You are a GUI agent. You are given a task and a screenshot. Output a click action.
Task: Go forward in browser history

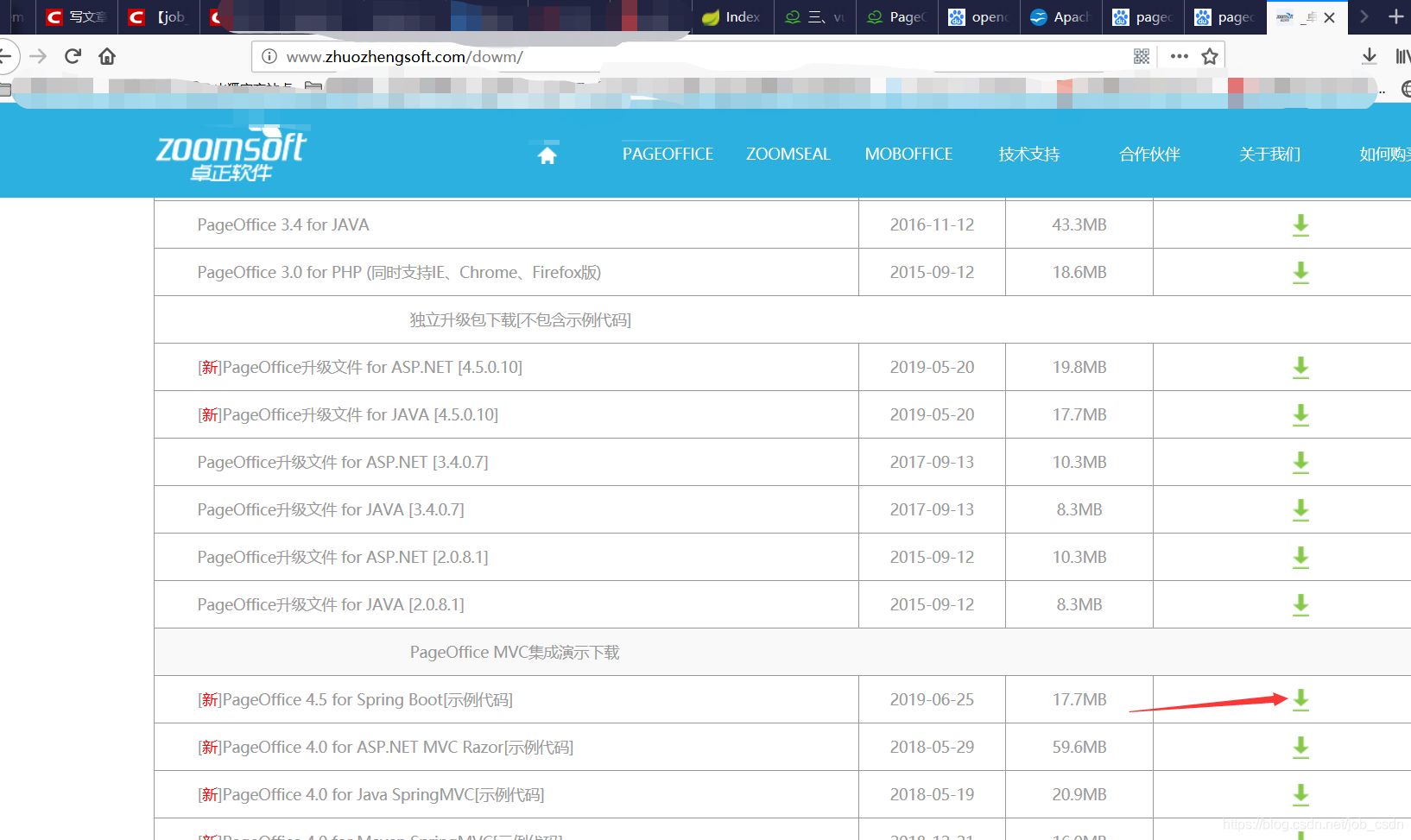(38, 56)
